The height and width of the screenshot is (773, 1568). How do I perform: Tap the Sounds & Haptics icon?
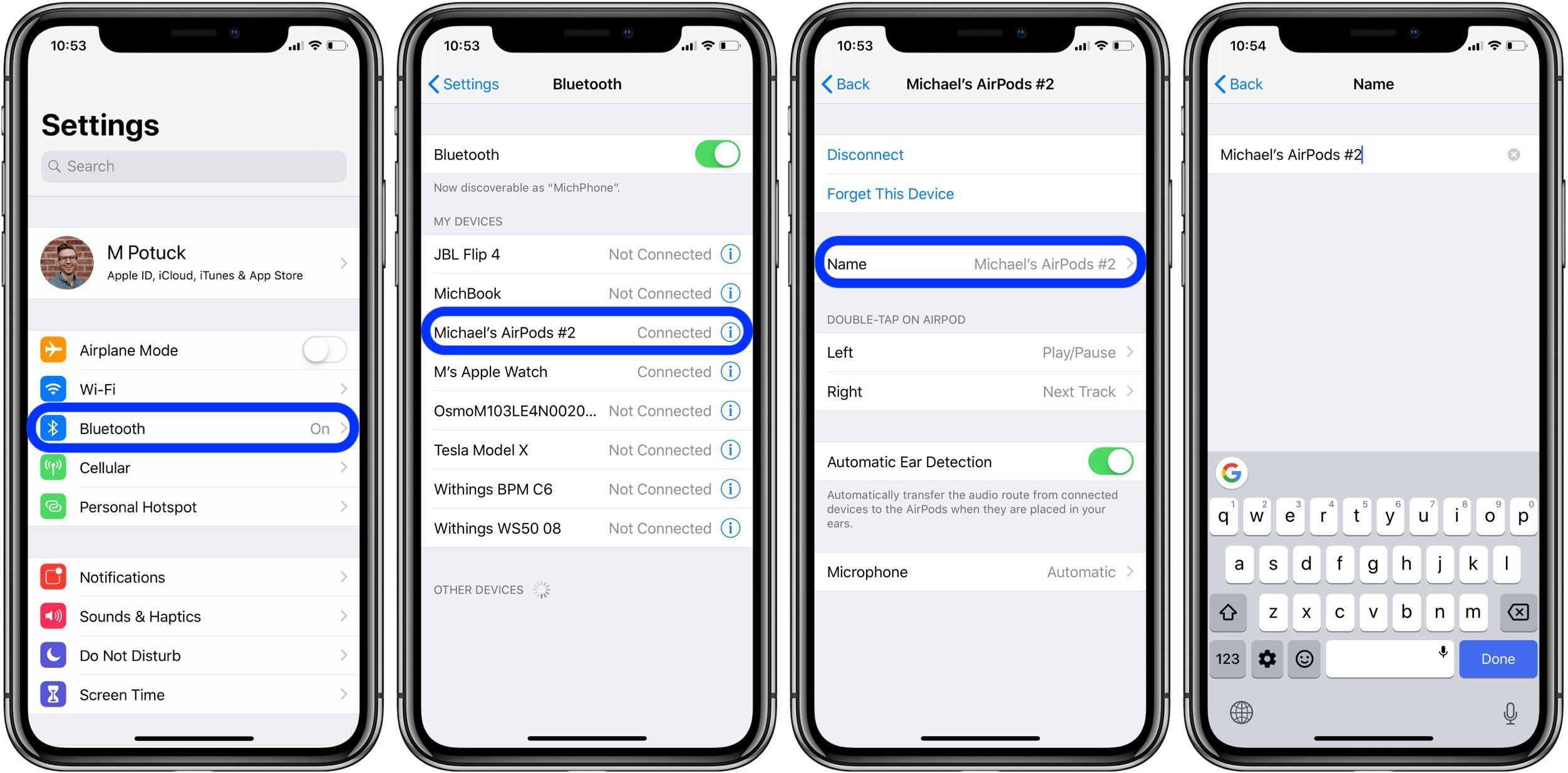[x=52, y=618]
